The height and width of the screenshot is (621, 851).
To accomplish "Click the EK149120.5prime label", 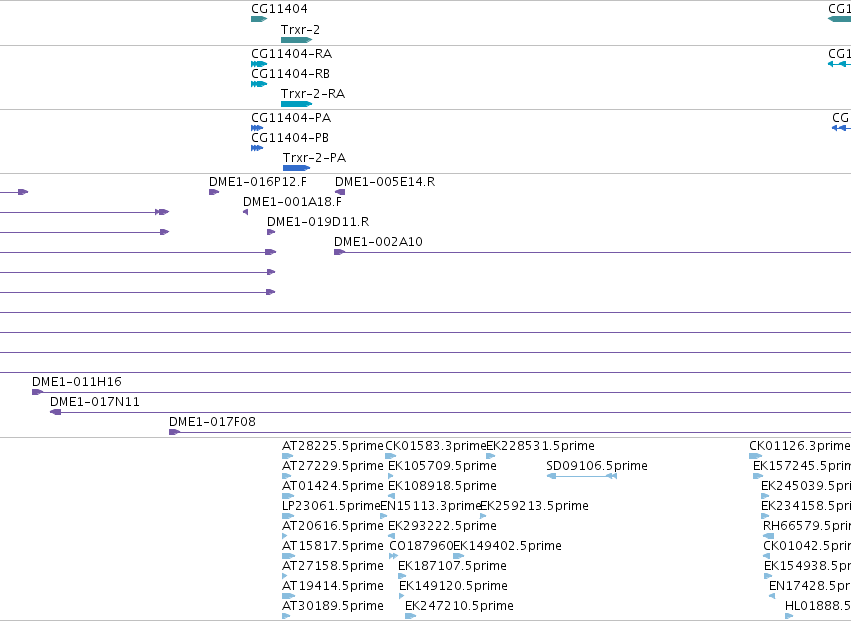I will pos(453,586).
